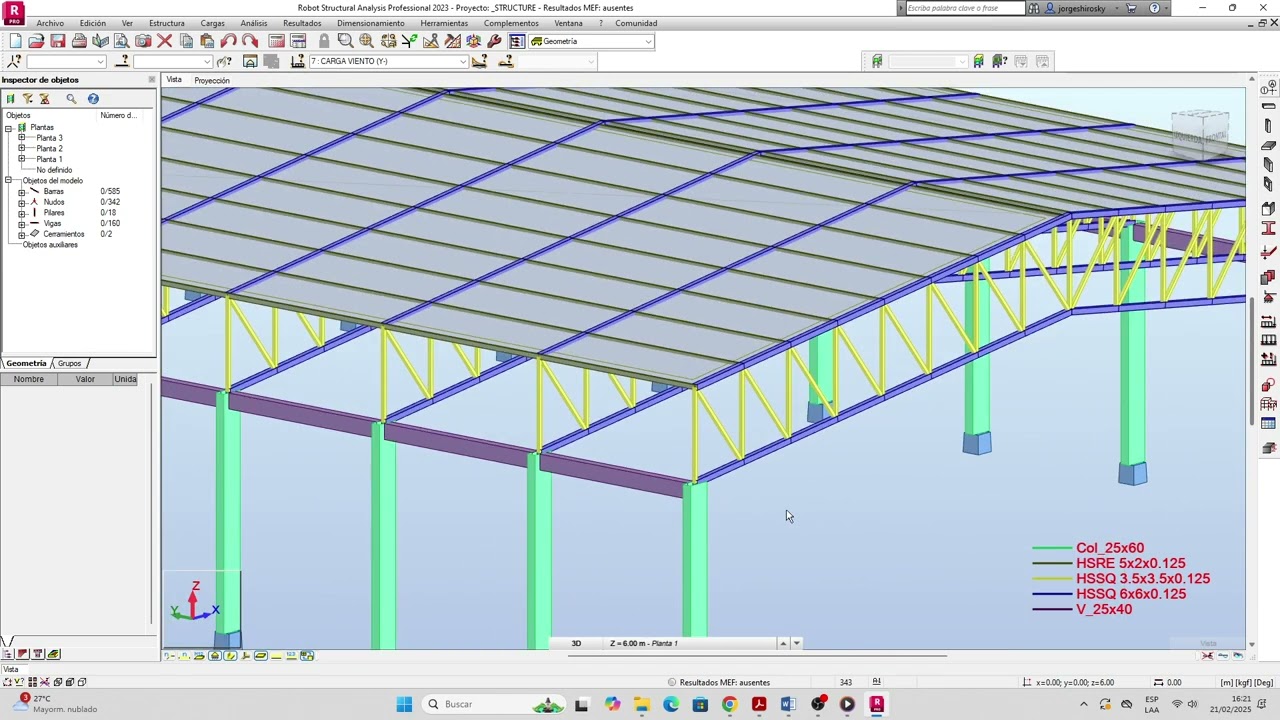Click the 3D view mode button

(576, 643)
